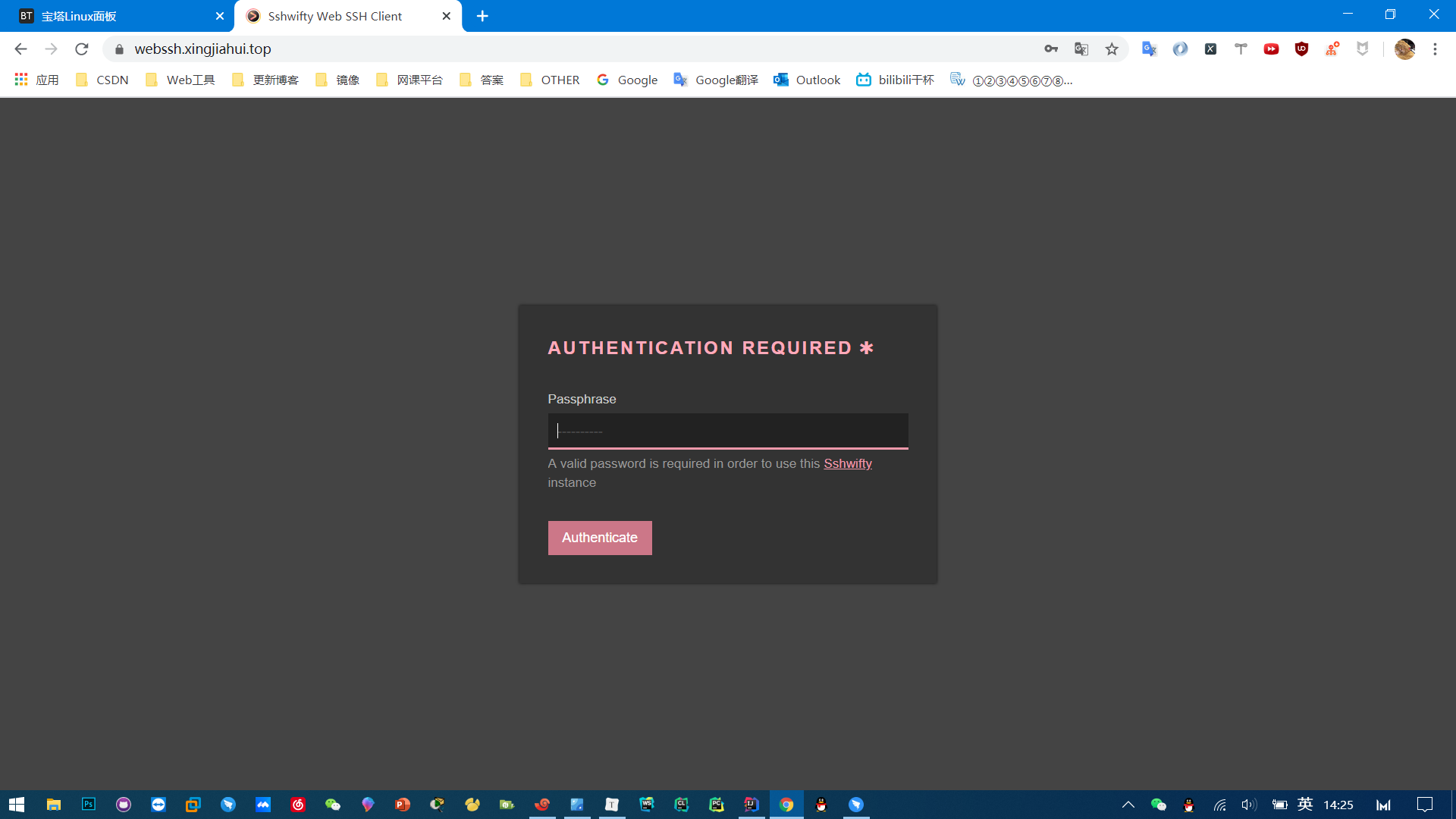
Task: Open the OTHER bookmark folder
Action: (550, 80)
